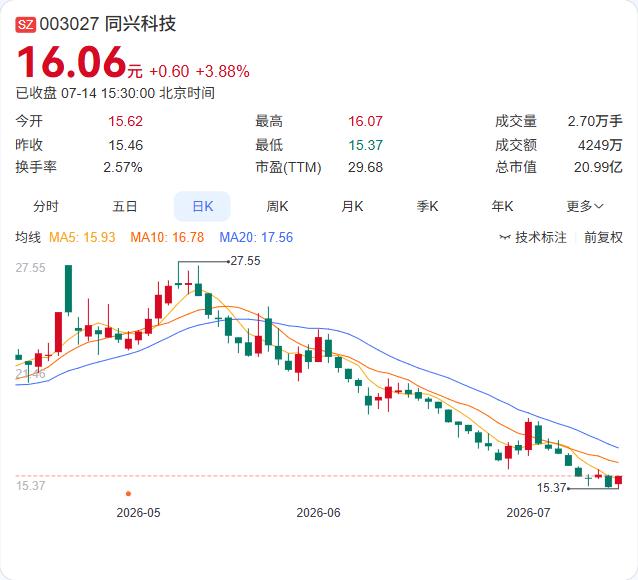The width and height of the screenshot is (638, 580).
Task: Click the stock name 003027 同兴科技
Action: pyautogui.click(x=108, y=24)
